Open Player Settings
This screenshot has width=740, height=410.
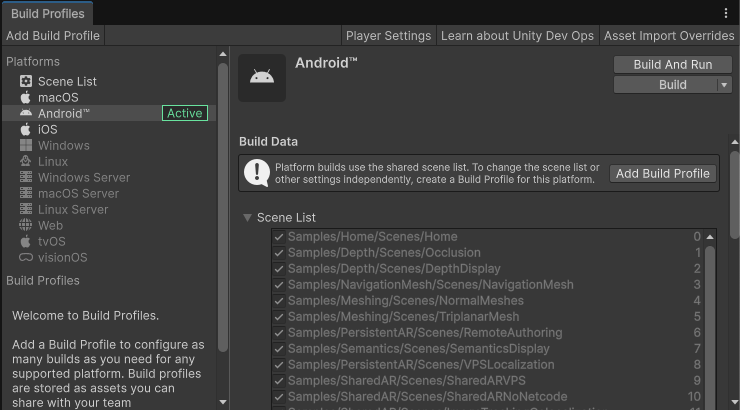tap(388, 36)
